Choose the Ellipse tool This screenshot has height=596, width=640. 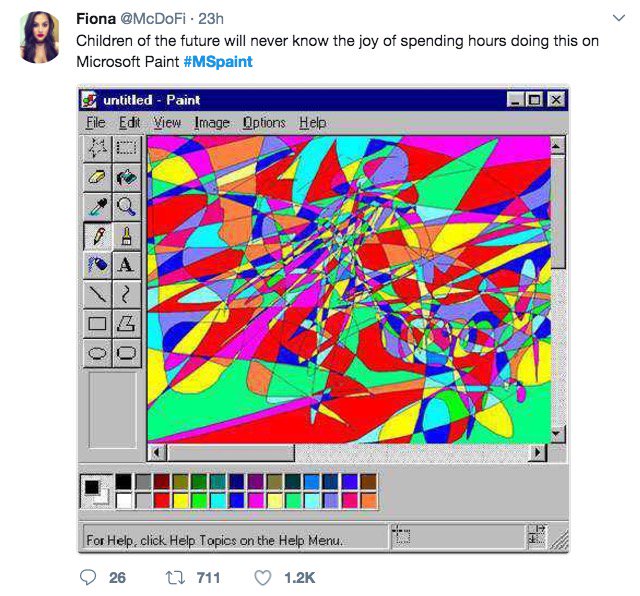click(x=98, y=353)
